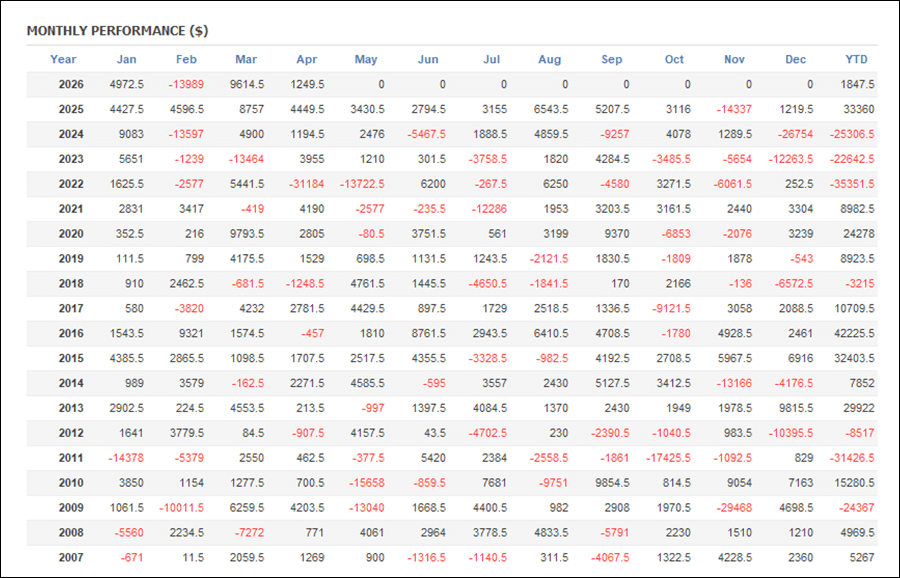Select the 2009 November value -29468
This screenshot has height=578, width=900.
click(734, 508)
